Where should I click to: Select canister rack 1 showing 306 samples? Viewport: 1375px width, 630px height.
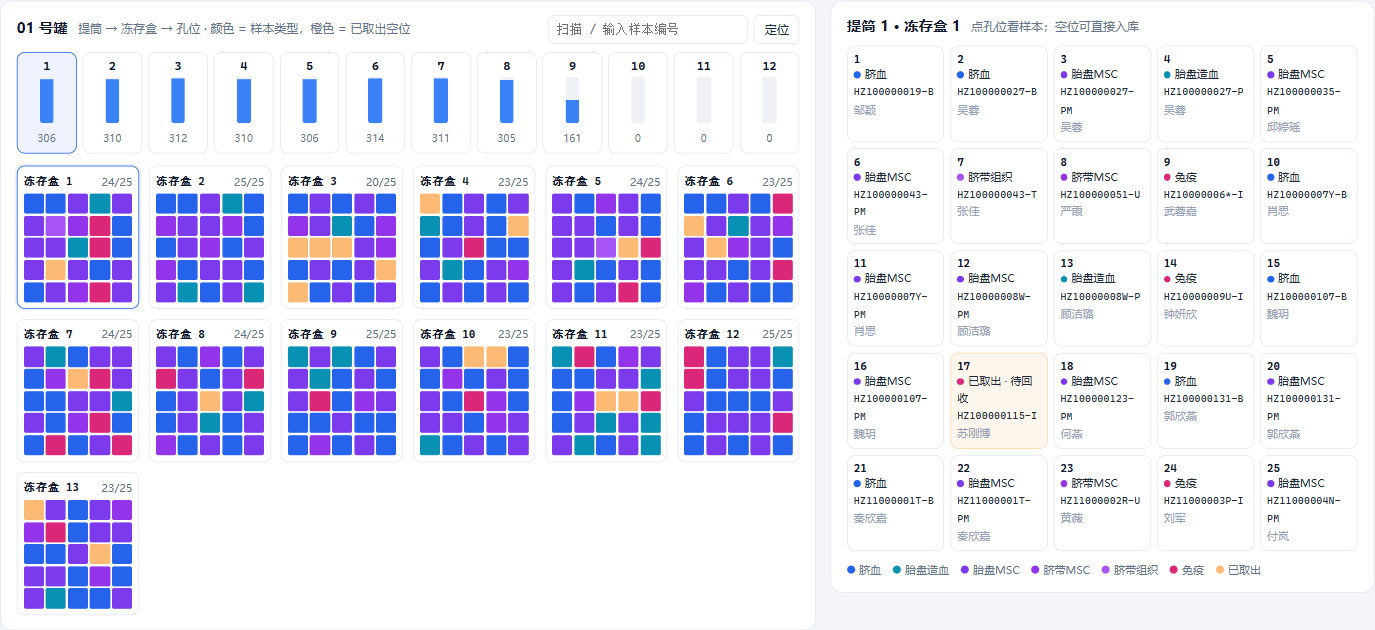pyautogui.click(x=47, y=103)
